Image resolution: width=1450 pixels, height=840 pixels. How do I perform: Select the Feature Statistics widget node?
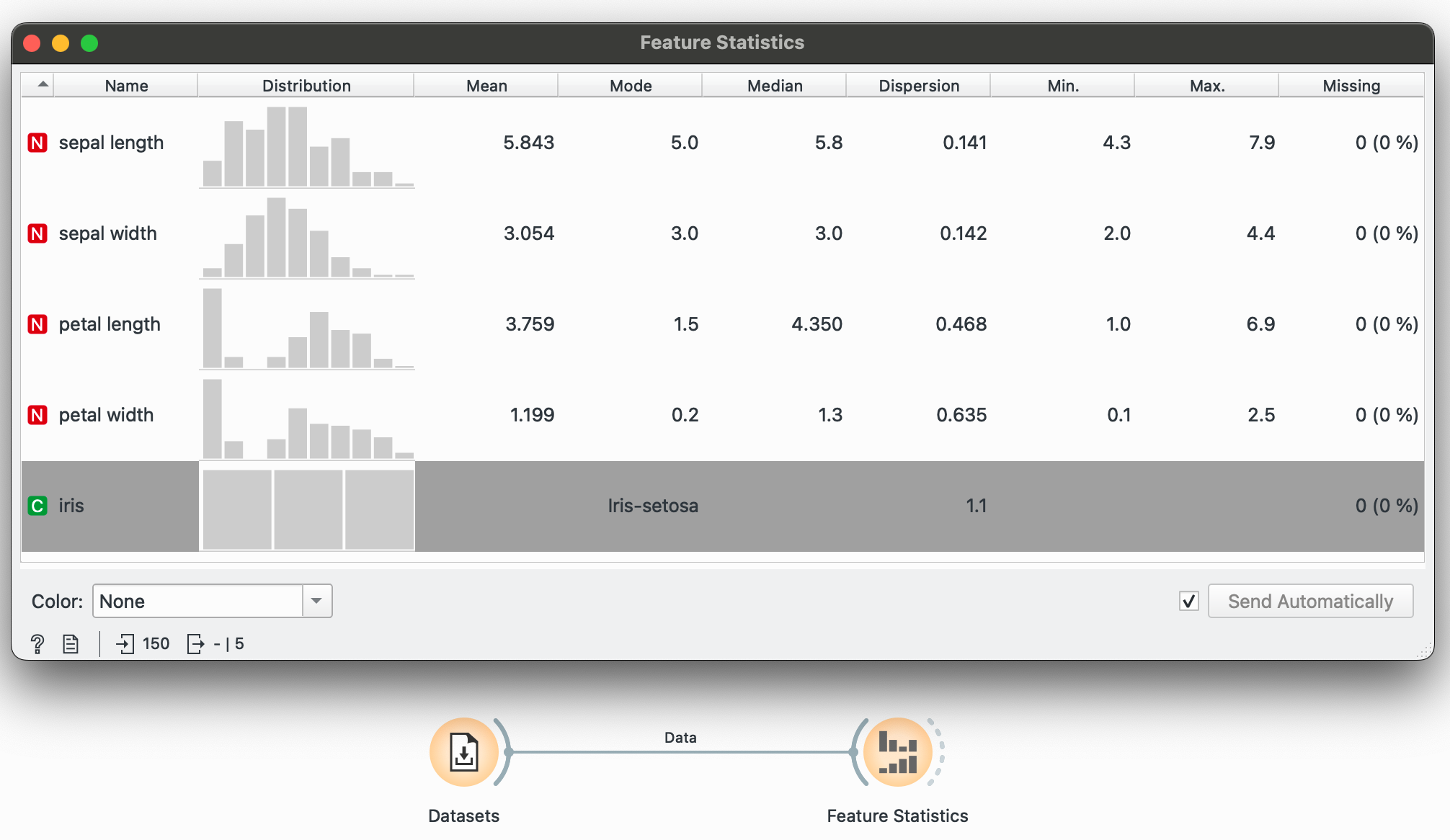pyautogui.click(x=897, y=752)
